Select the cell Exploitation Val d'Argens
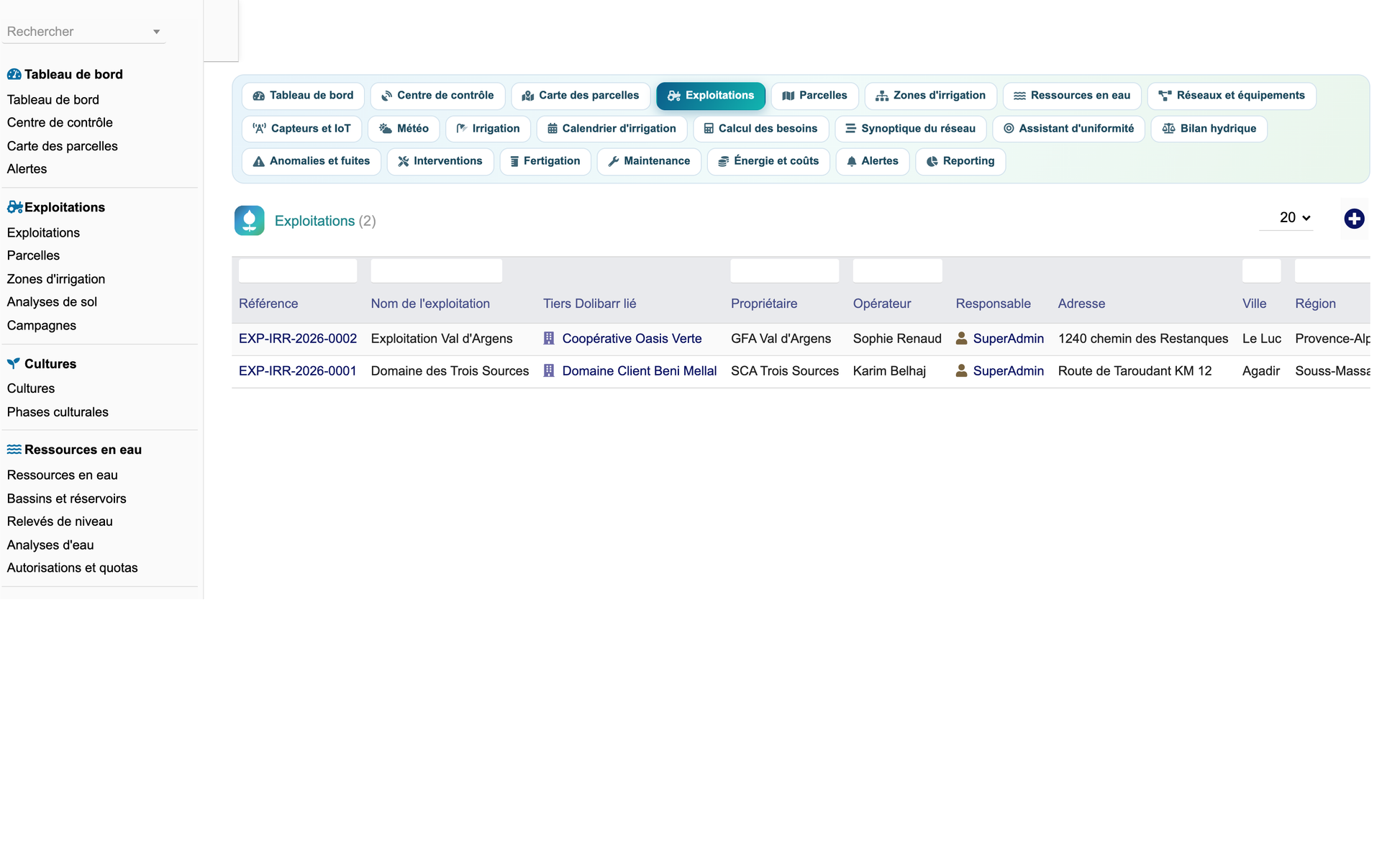 click(x=442, y=339)
